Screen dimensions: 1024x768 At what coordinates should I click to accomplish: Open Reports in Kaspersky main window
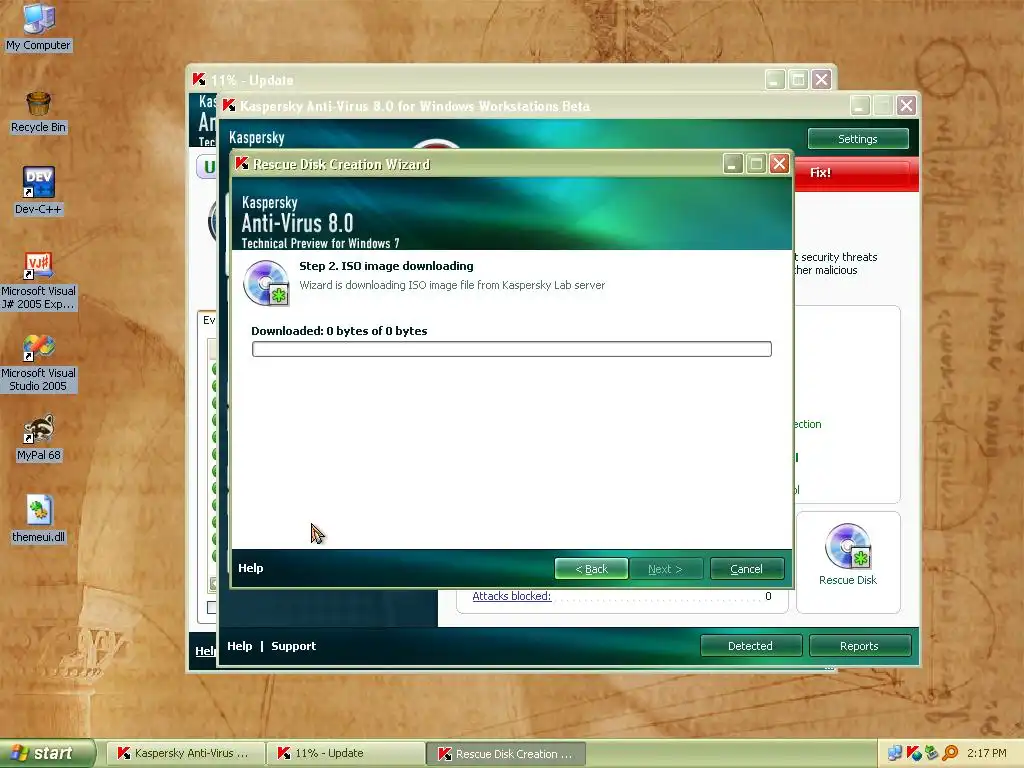tap(859, 646)
